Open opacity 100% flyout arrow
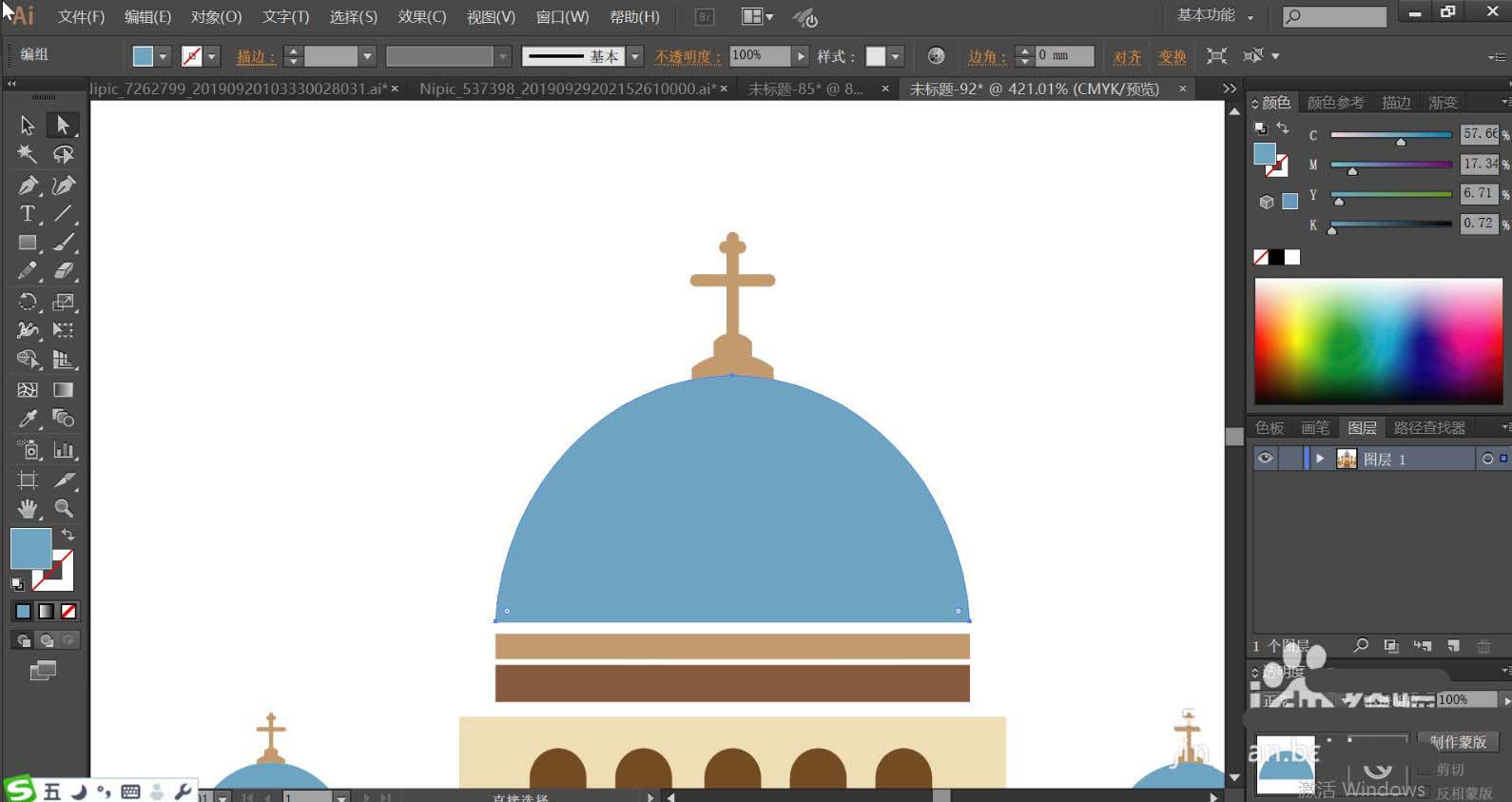Screen dimensions: 1512x802 tap(801, 56)
